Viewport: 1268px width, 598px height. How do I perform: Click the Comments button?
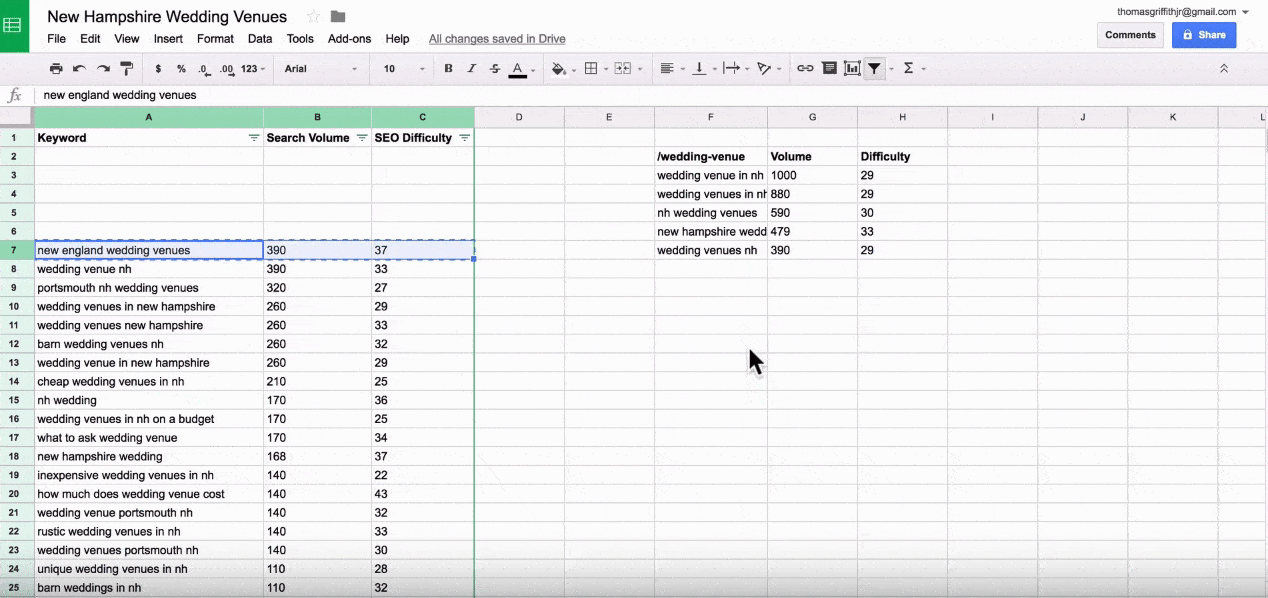pyautogui.click(x=1130, y=35)
